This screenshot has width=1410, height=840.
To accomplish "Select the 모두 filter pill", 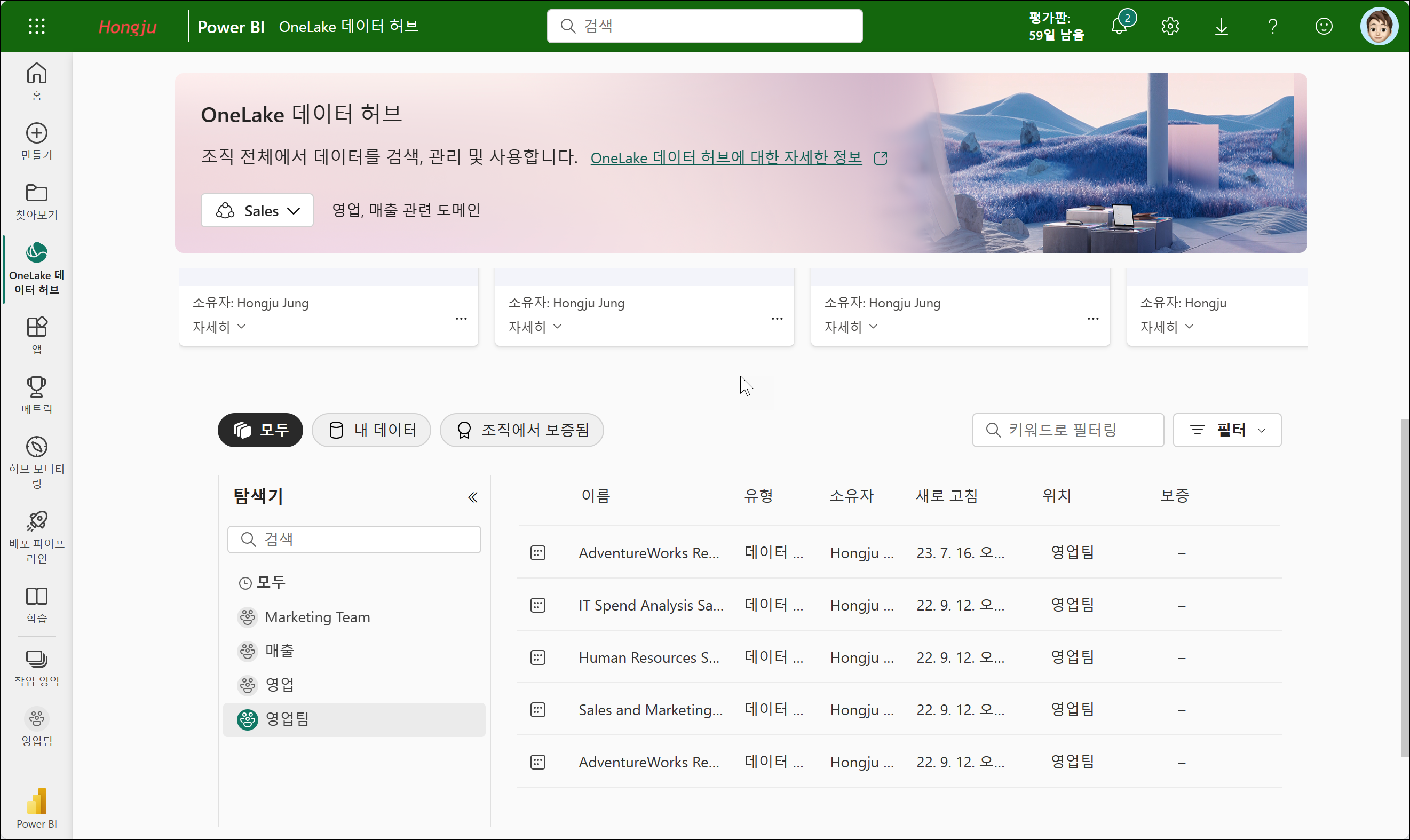I will pos(260,430).
